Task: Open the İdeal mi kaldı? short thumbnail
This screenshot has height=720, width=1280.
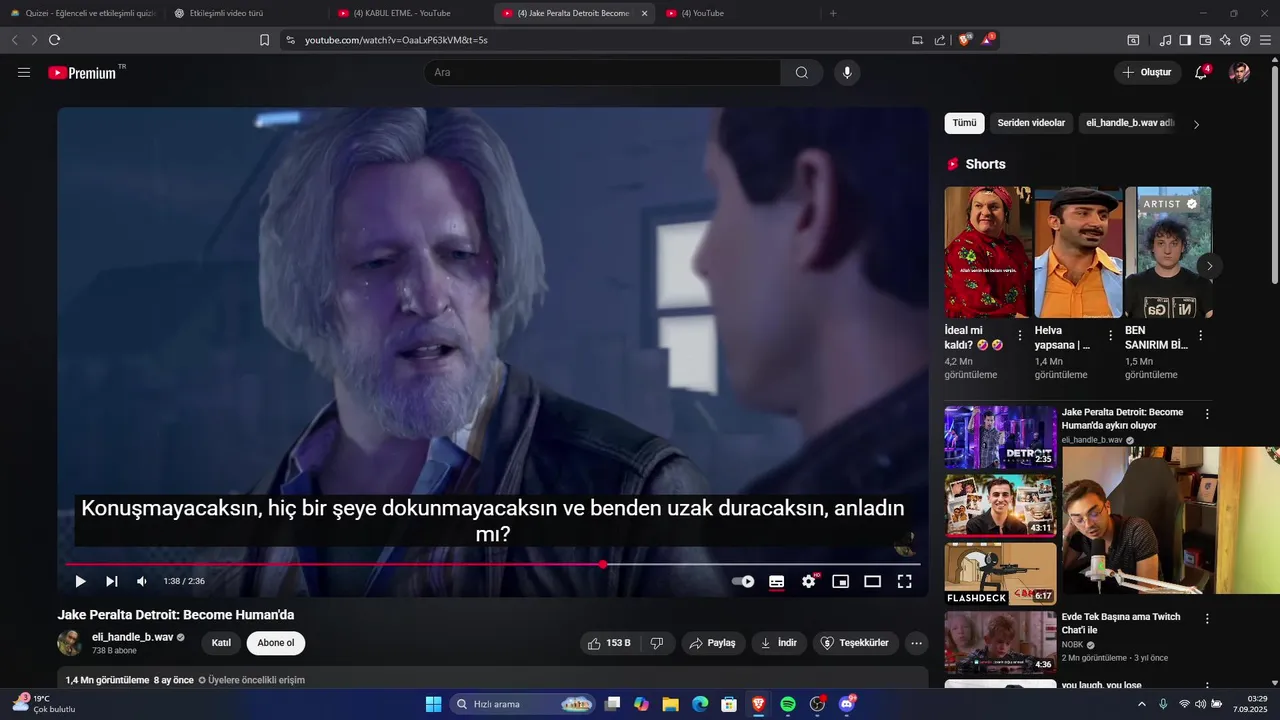Action: tap(987, 252)
